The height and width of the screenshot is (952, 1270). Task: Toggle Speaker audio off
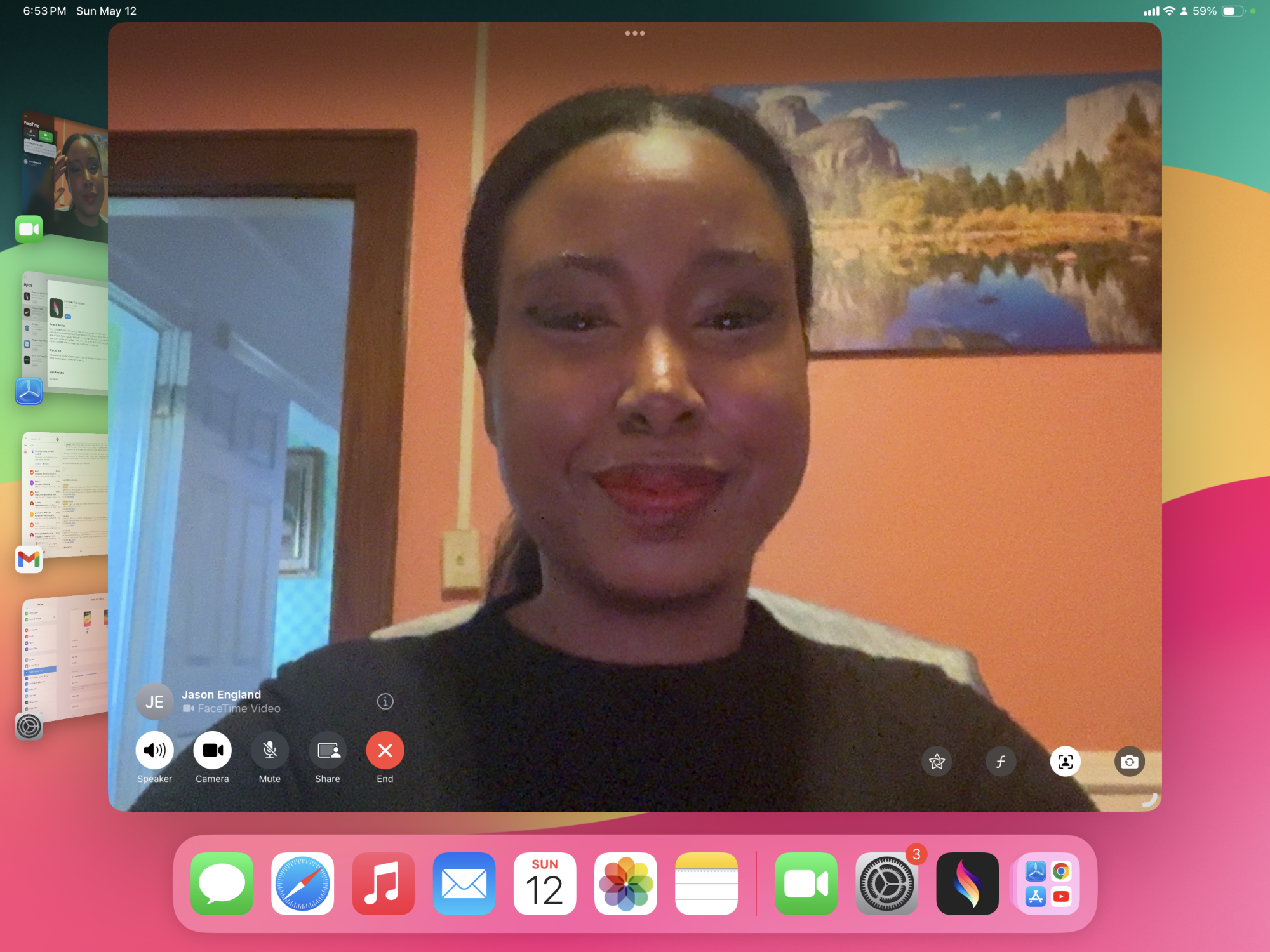(154, 750)
